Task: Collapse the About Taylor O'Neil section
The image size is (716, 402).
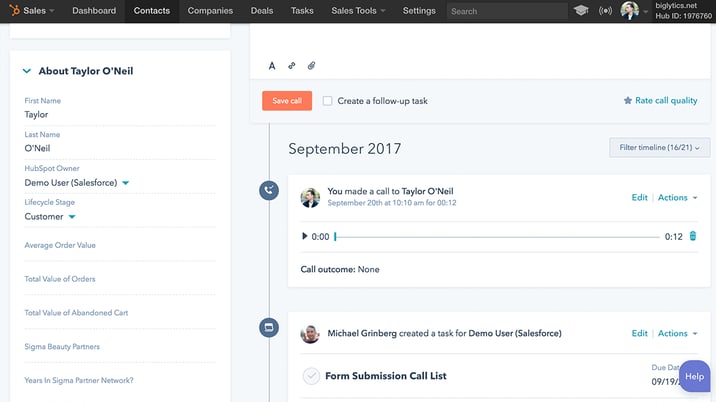Action: point(27,71)
